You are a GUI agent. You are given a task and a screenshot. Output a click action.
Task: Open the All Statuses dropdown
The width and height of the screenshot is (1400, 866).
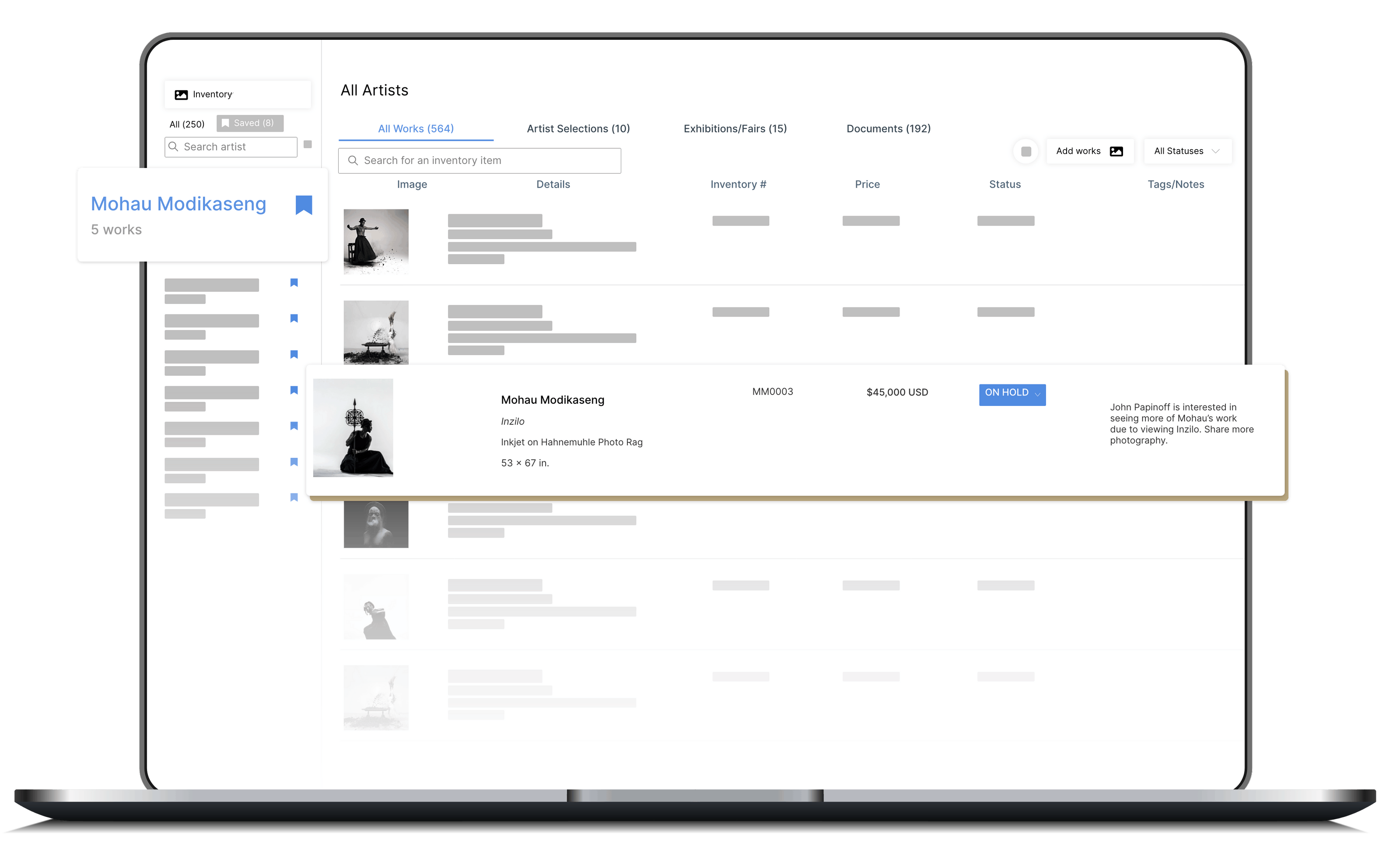pos(1187,151)
